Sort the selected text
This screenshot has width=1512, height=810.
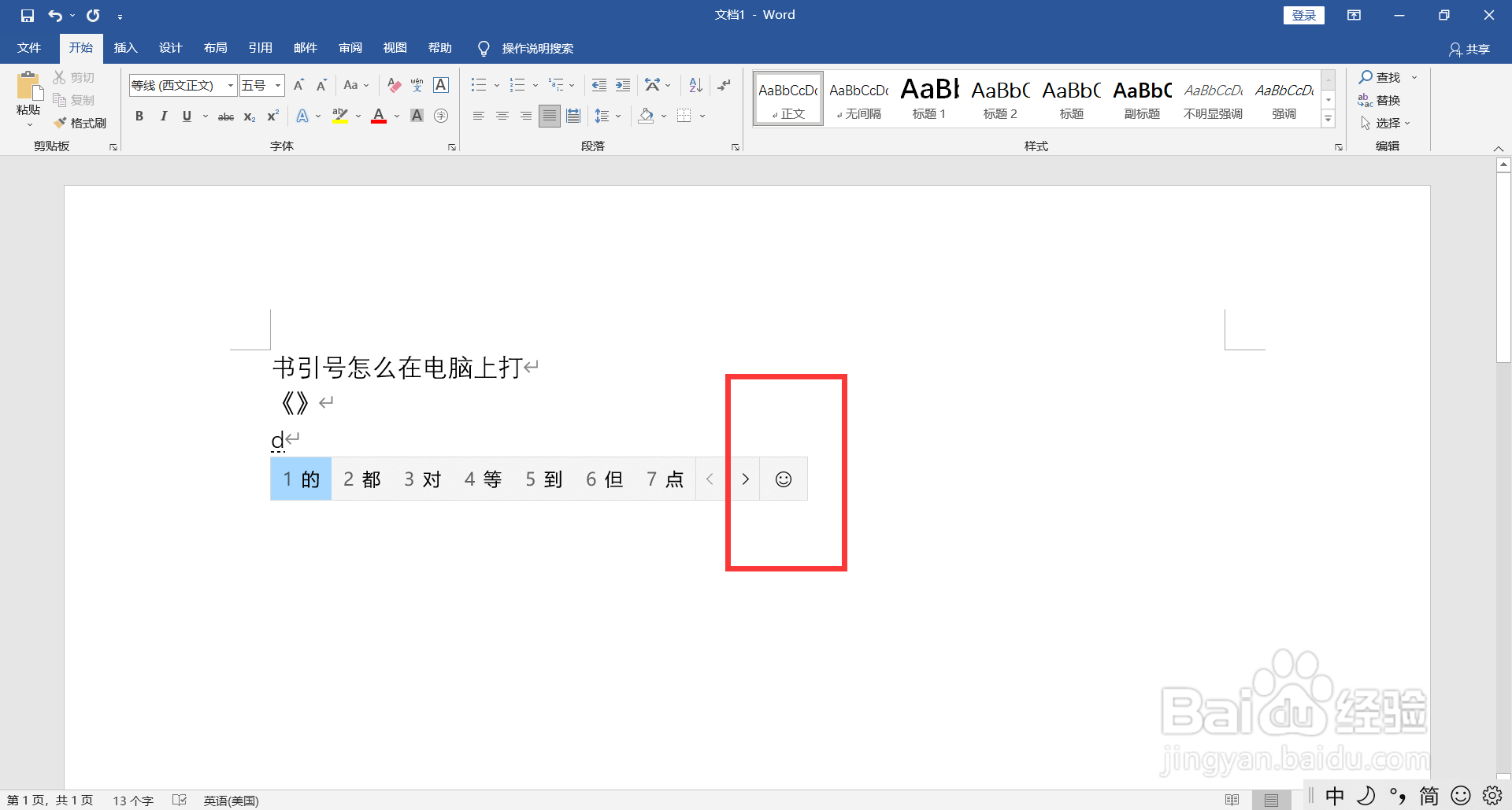[x=695, y=85]
